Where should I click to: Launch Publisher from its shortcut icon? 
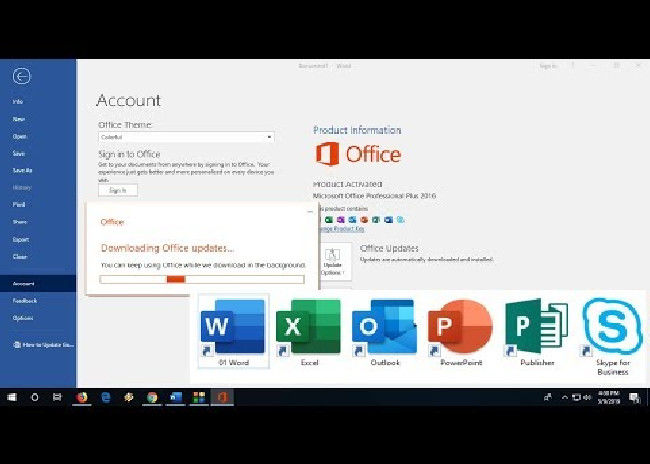[536, 326]
